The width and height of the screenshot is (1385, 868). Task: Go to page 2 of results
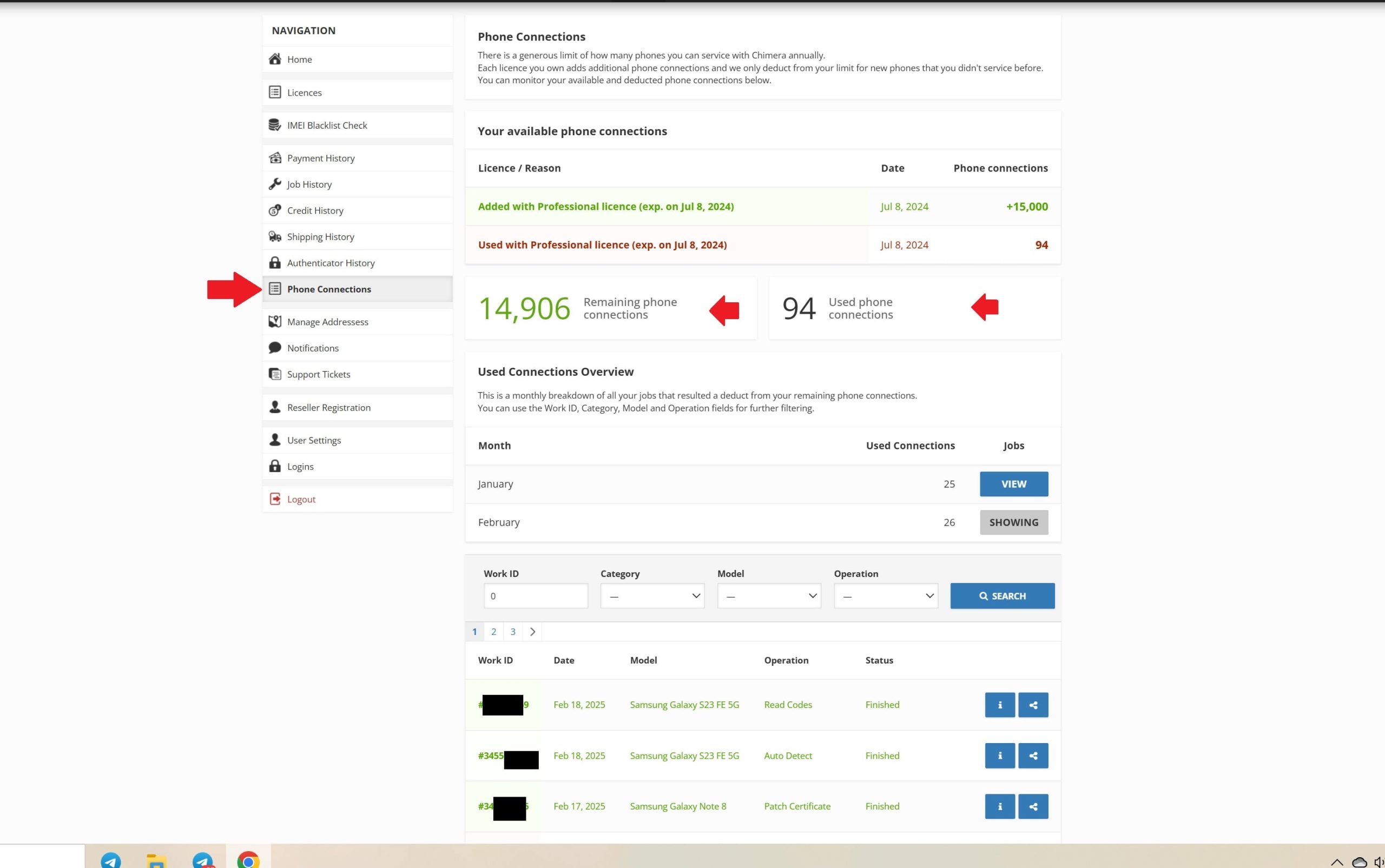(493, 632)
